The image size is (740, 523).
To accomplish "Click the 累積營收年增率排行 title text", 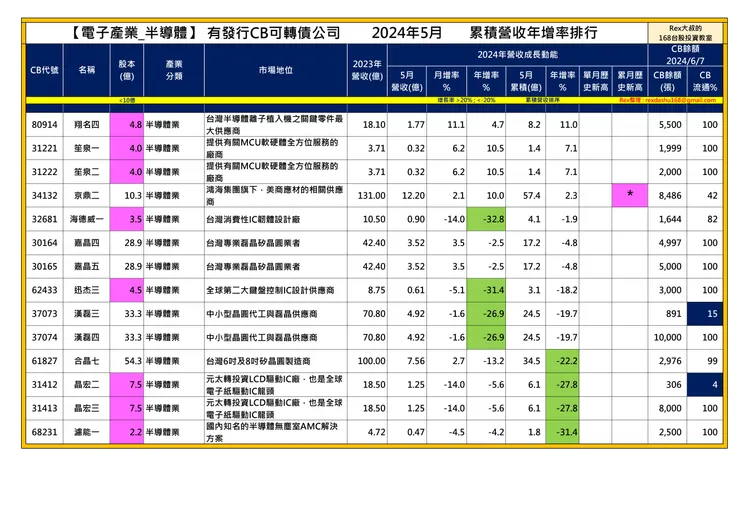I will click(x=533, y=33).
